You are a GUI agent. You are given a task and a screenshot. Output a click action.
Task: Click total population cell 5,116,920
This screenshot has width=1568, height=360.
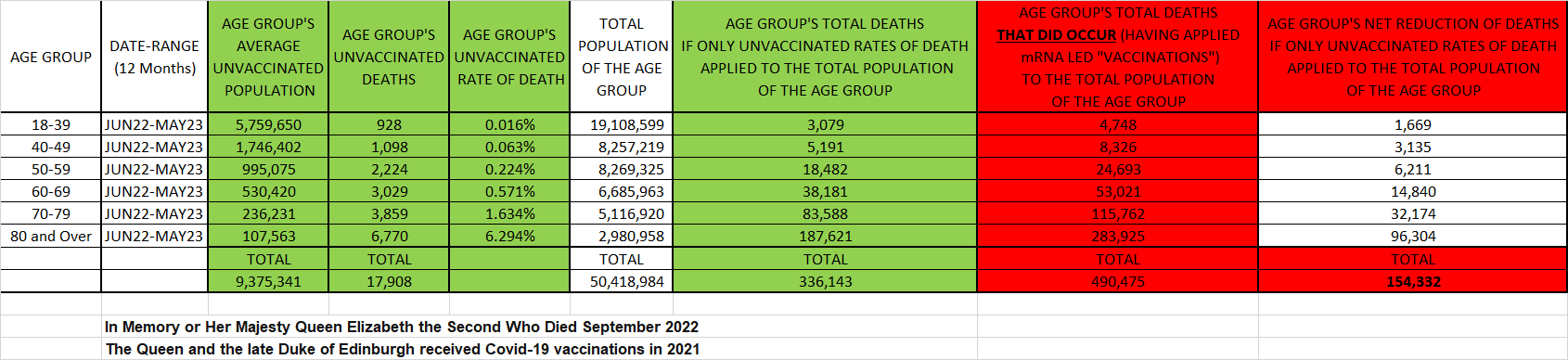click(x=621, y=213)
